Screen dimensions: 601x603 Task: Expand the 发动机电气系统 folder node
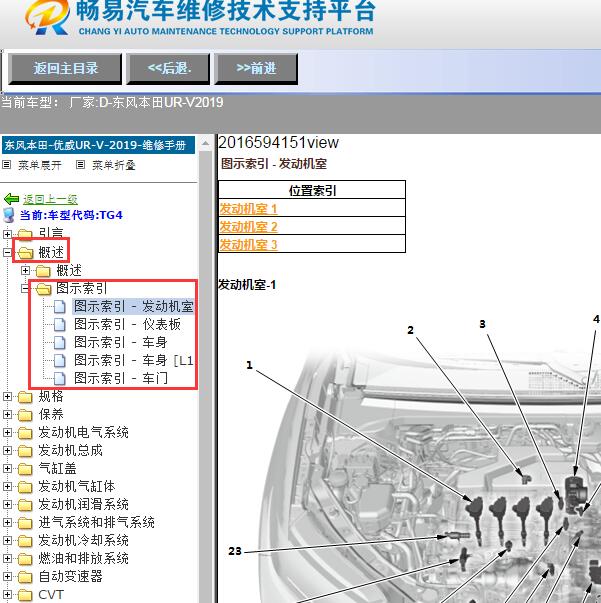pos(7,432)
